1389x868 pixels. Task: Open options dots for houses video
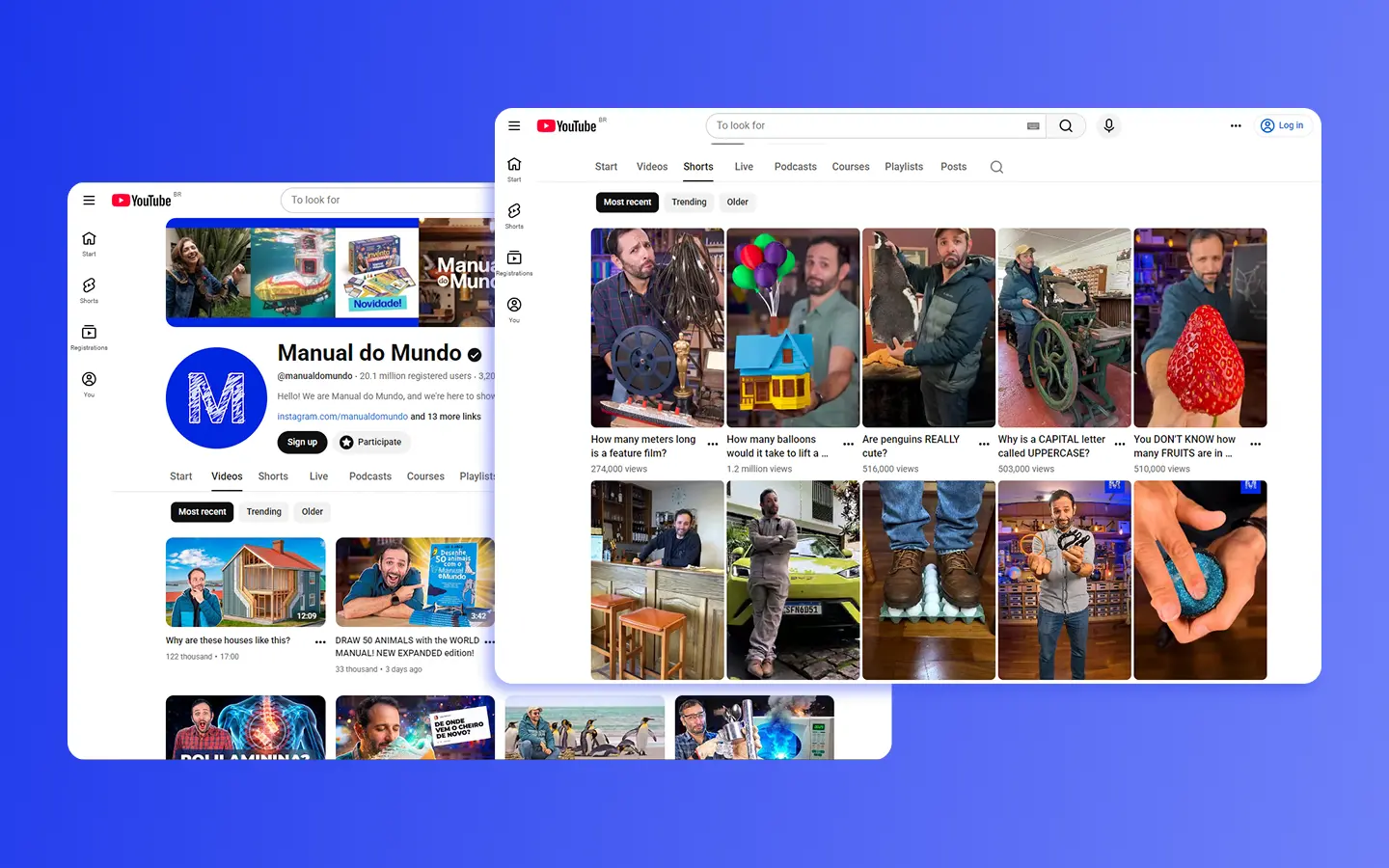click(320, 642)
